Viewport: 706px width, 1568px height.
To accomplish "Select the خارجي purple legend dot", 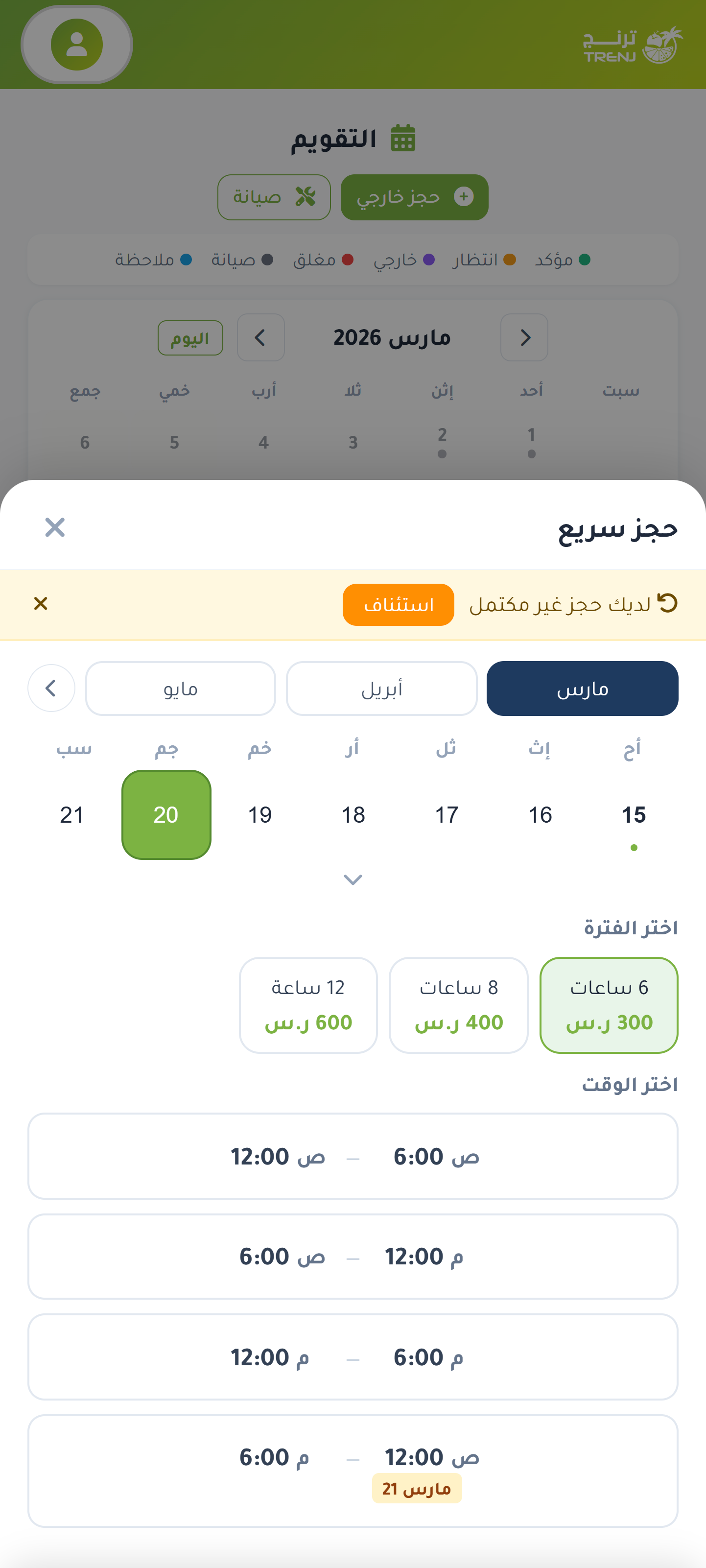I will [x=429, y=260].
